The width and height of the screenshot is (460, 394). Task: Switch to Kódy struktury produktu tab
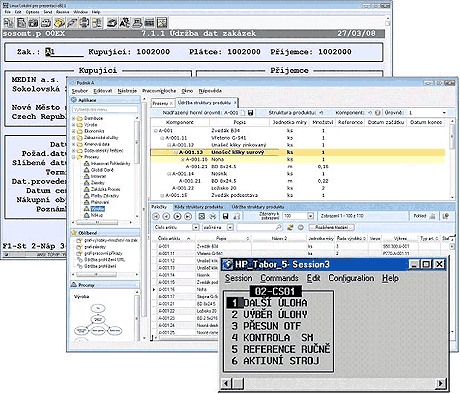click(x=199, y=207)
